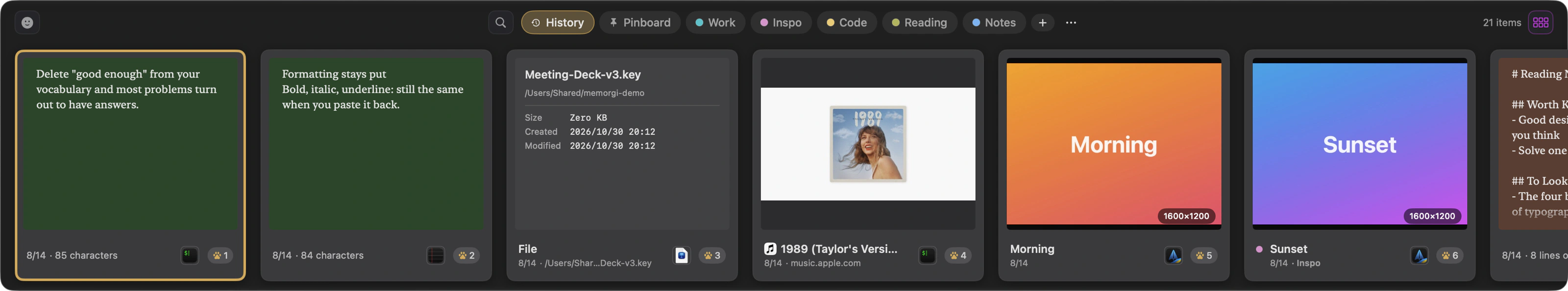Click paw badge number 1

(x=220, y=256)
